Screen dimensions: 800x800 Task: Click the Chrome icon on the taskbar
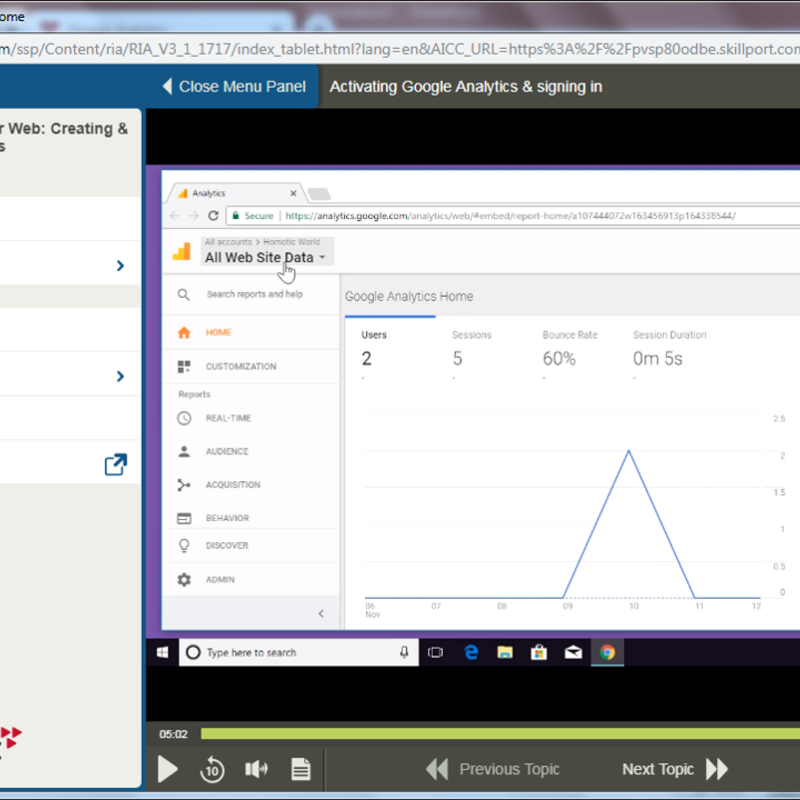tap(607, 652)
